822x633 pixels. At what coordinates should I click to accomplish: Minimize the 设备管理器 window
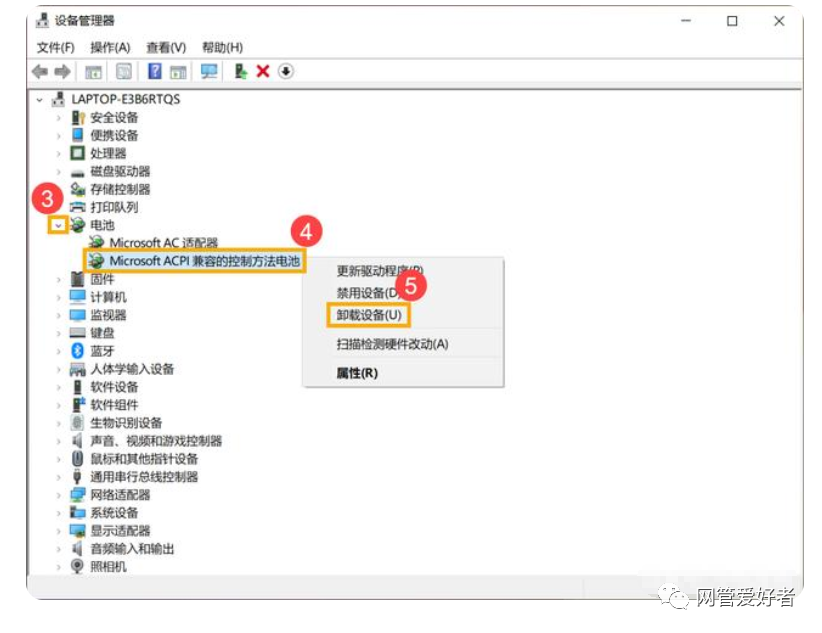(686, 21)
